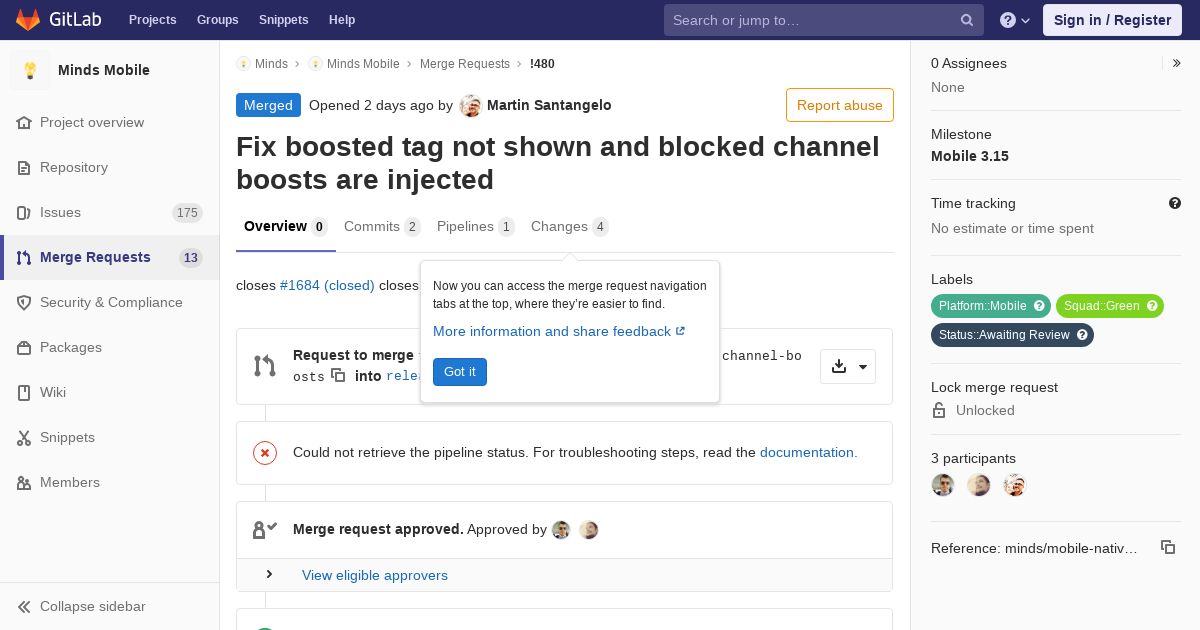Click the Packages bag icon
The image size is (1200, 630).
(24, 347)
